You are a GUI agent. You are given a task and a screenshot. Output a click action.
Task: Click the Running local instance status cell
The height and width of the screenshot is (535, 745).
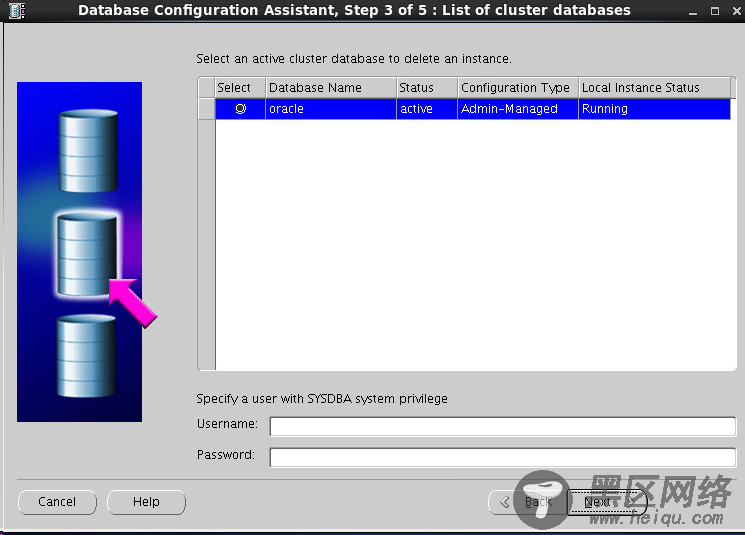coord(655,109)
